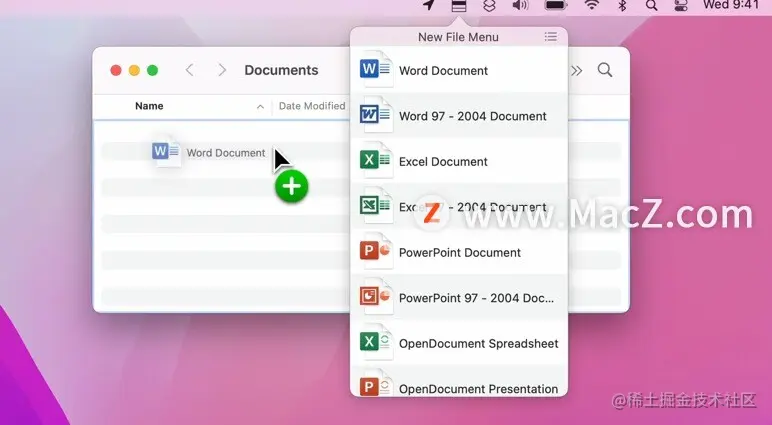Show more toolbar items with the double chevron
This screenshot has height=425, width=772.
point(577,71)
